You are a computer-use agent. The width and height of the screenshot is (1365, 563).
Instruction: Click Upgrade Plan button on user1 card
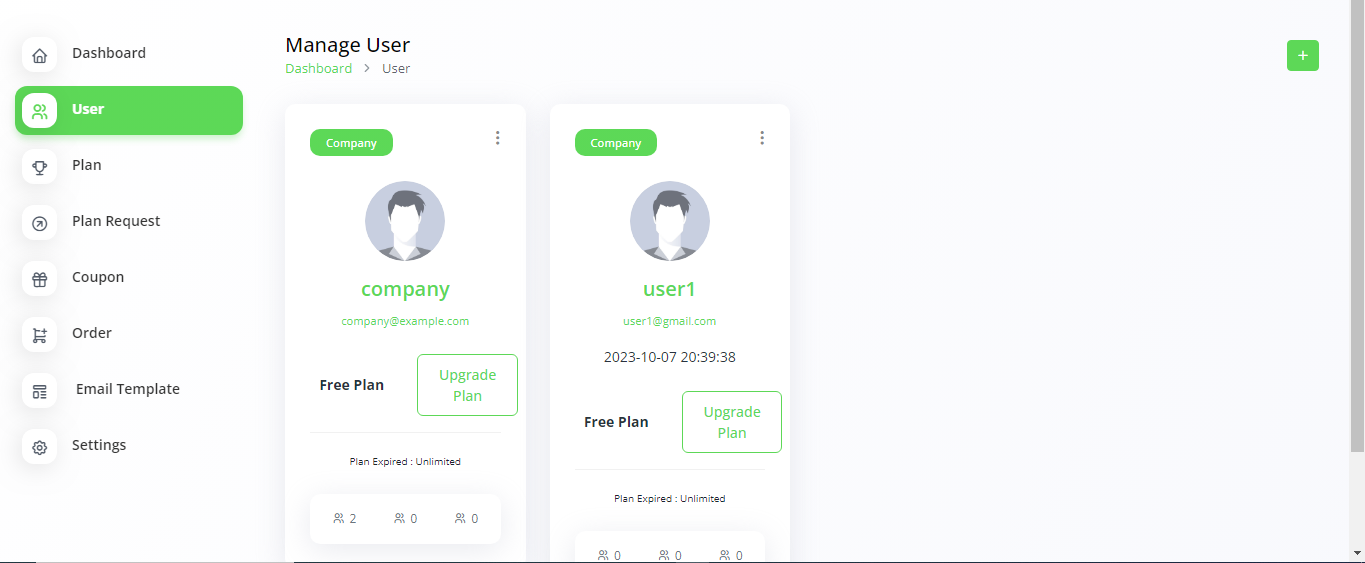[732, 422]
